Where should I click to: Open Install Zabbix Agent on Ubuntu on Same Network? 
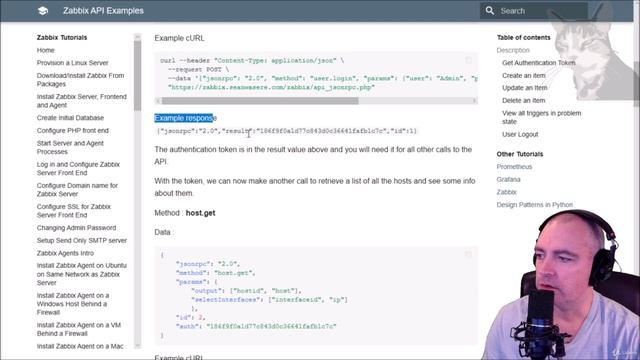tap(82, 274)
